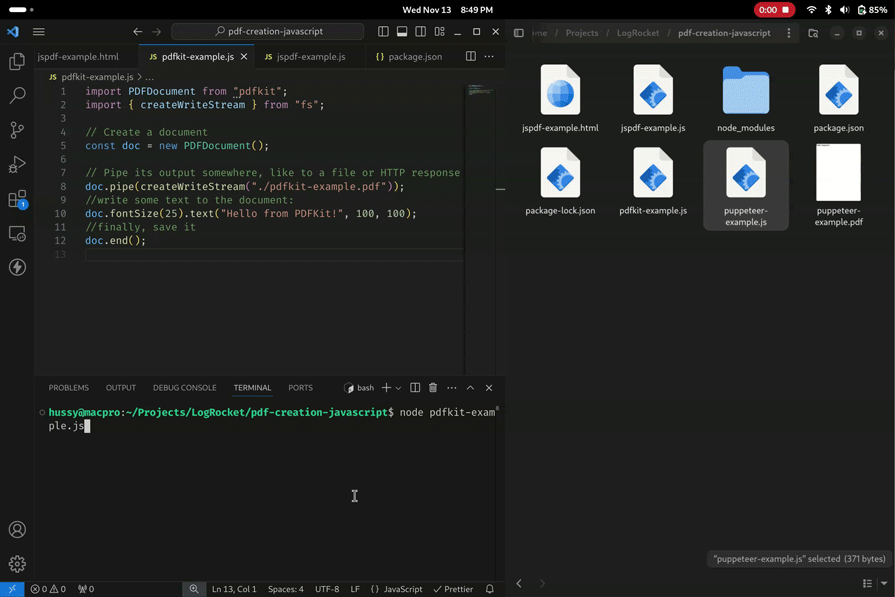Viewport: 895px width, 597px height.
Task: Kill the terminal with the trash icon
Action: click(432, 388)
